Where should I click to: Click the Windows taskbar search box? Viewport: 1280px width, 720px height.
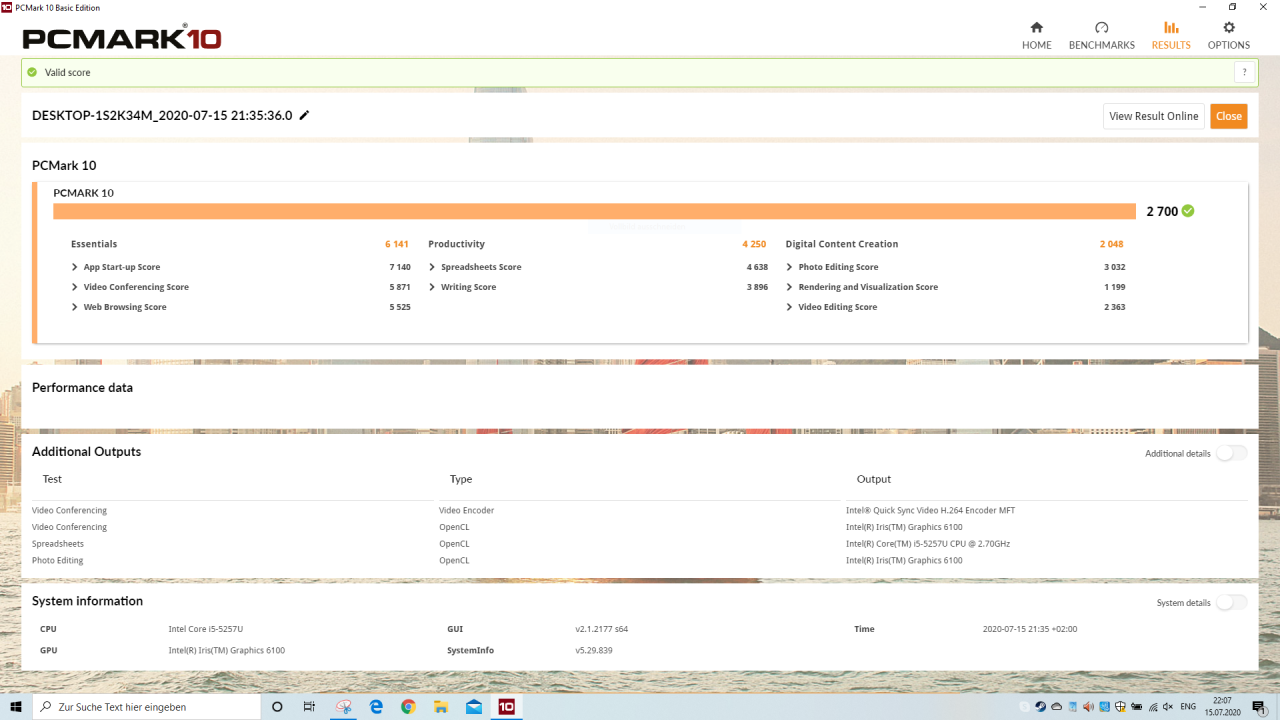tap(150, 707)
